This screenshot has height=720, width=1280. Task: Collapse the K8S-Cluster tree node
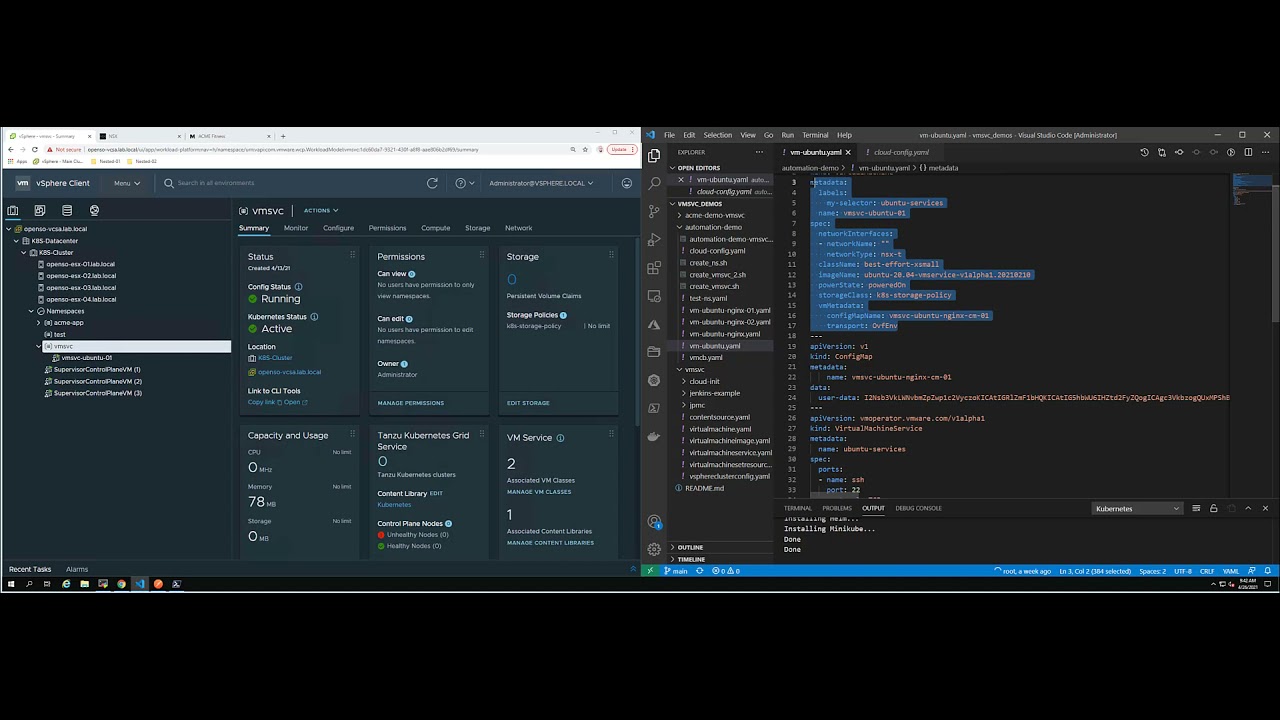tap(24, 253)
